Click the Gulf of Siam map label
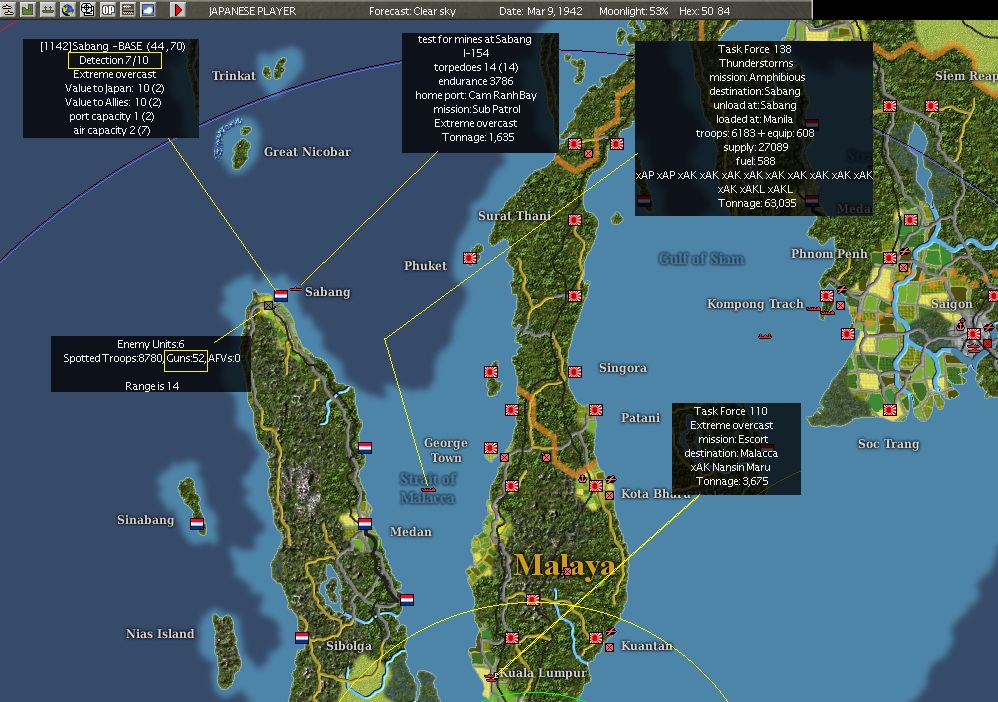 click(701, 258)
